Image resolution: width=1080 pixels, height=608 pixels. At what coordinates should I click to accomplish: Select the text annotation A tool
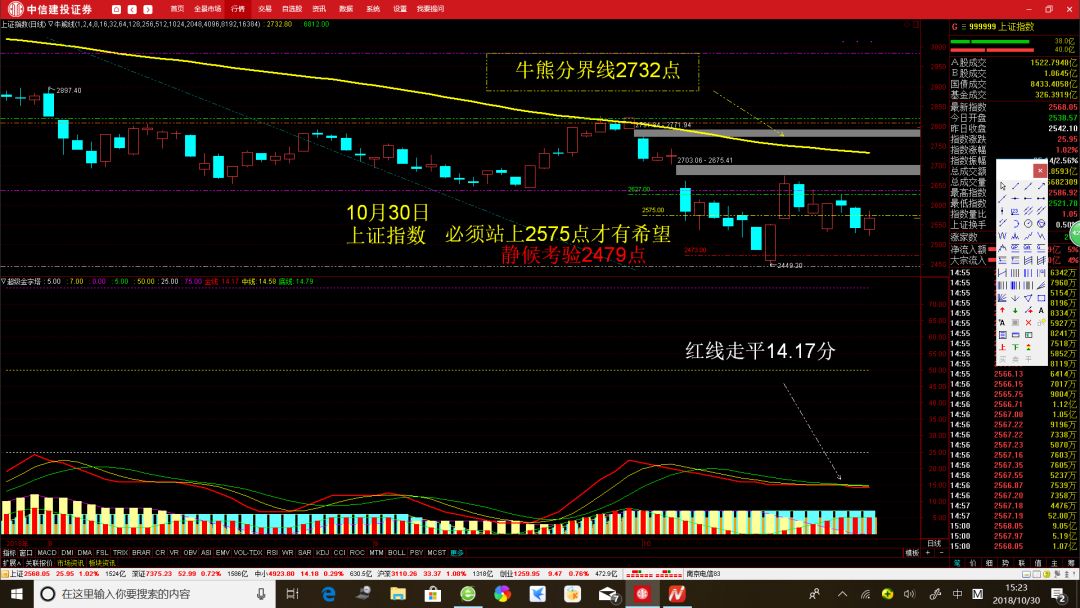click(x=1041, y=310)
